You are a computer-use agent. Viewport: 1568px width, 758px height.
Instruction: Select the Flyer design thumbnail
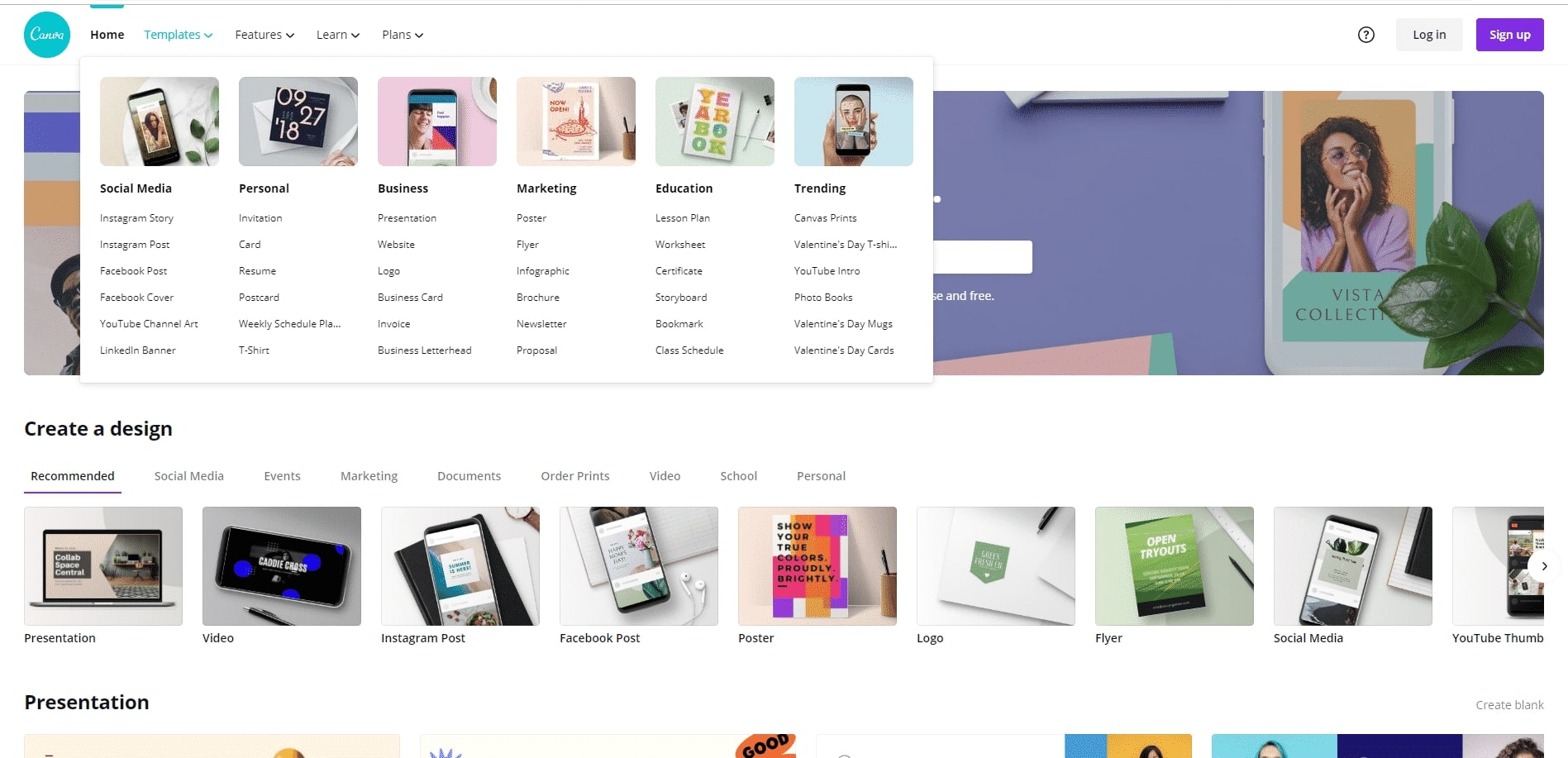coord(1175,566)
